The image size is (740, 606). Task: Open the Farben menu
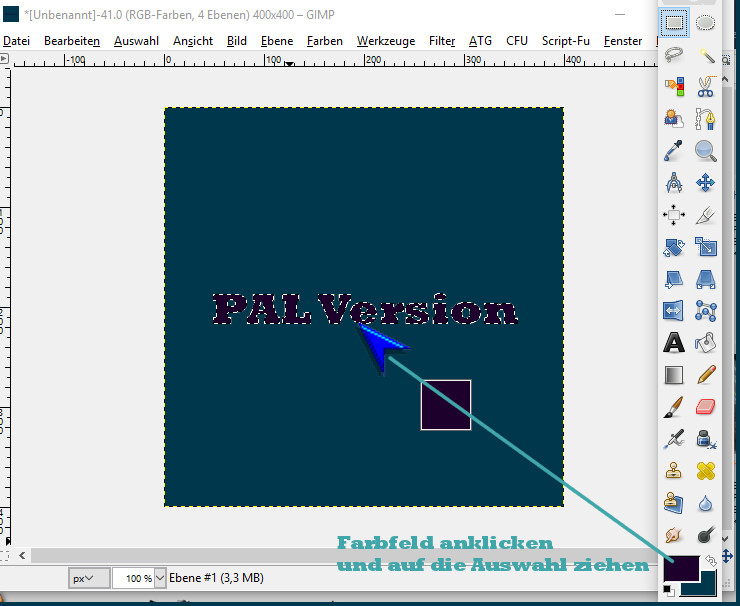(x=325, y=41)
